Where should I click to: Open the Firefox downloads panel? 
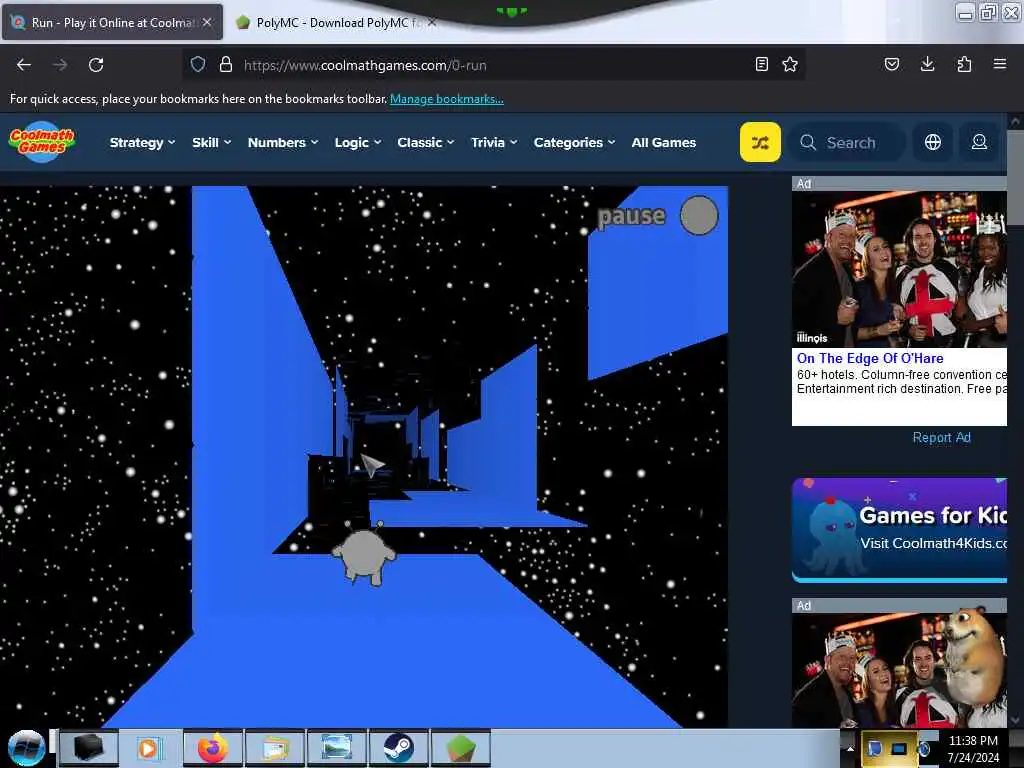point(927,64)
